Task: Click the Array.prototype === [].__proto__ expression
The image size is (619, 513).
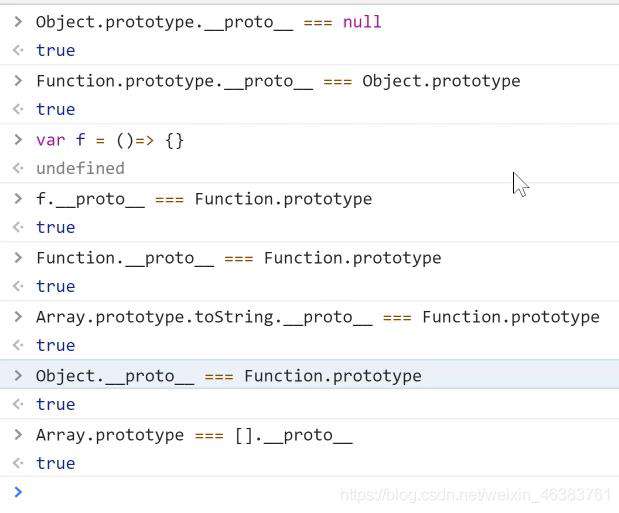Action: (194, 435)
